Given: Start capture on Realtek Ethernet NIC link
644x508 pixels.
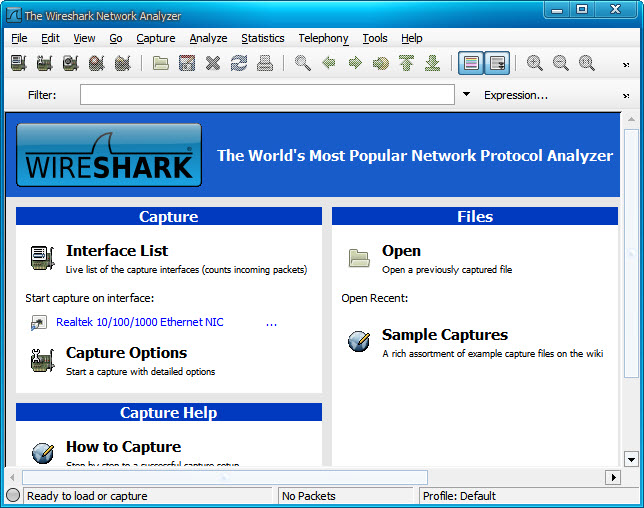Looking at the screenshot, I should [x=140, y=322].
